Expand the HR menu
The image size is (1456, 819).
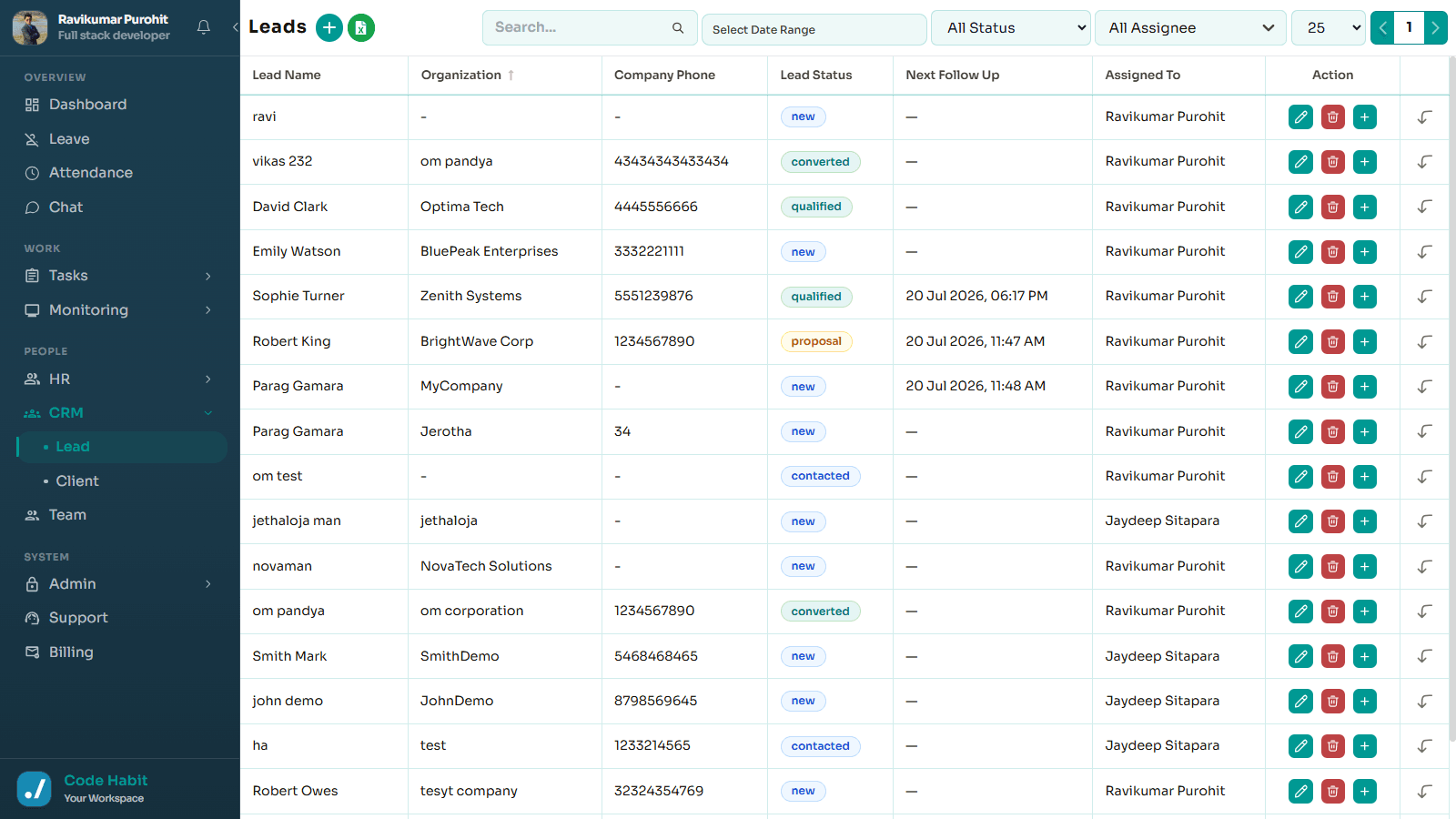click(120, 379)
